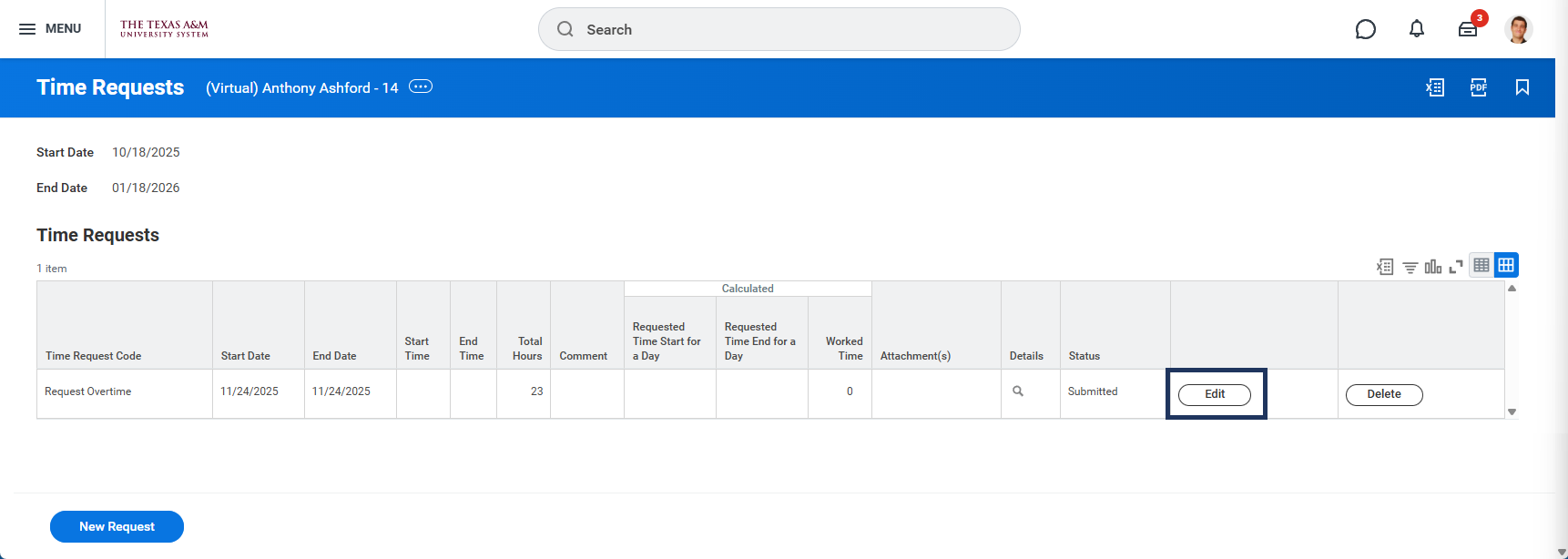This screenshot has width=1568, height=559.
Task: Open the user profile avatar menu
Action: pyautogui.click(x=1518, y=29)
